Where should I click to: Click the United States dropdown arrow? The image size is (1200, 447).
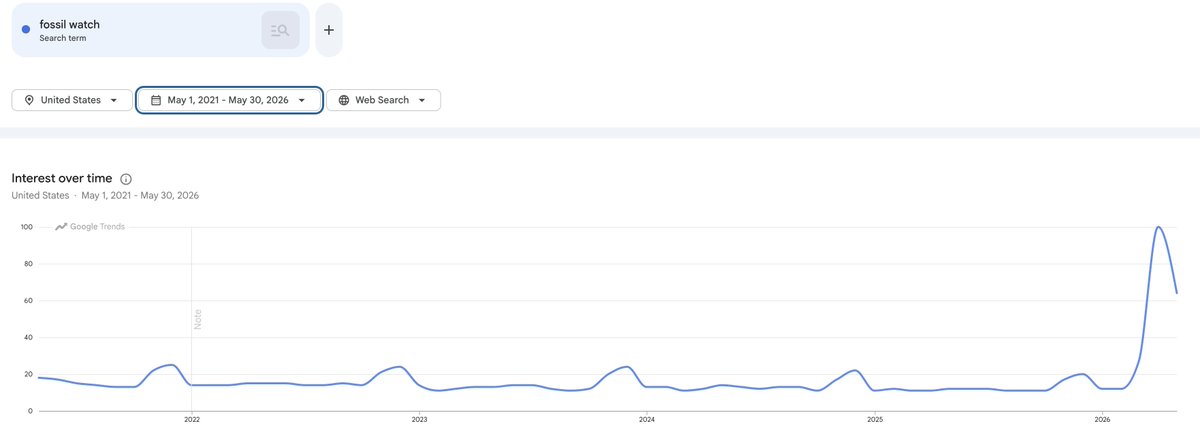[x=115, y=100]
